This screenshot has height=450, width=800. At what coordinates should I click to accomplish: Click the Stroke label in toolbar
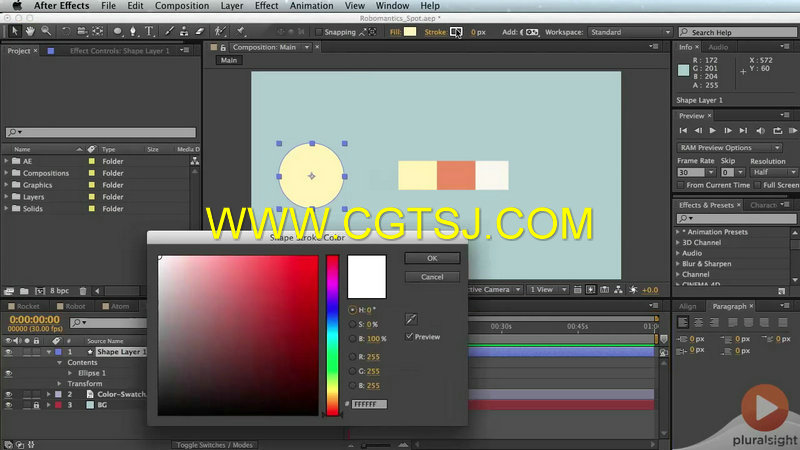coord(435,32)
